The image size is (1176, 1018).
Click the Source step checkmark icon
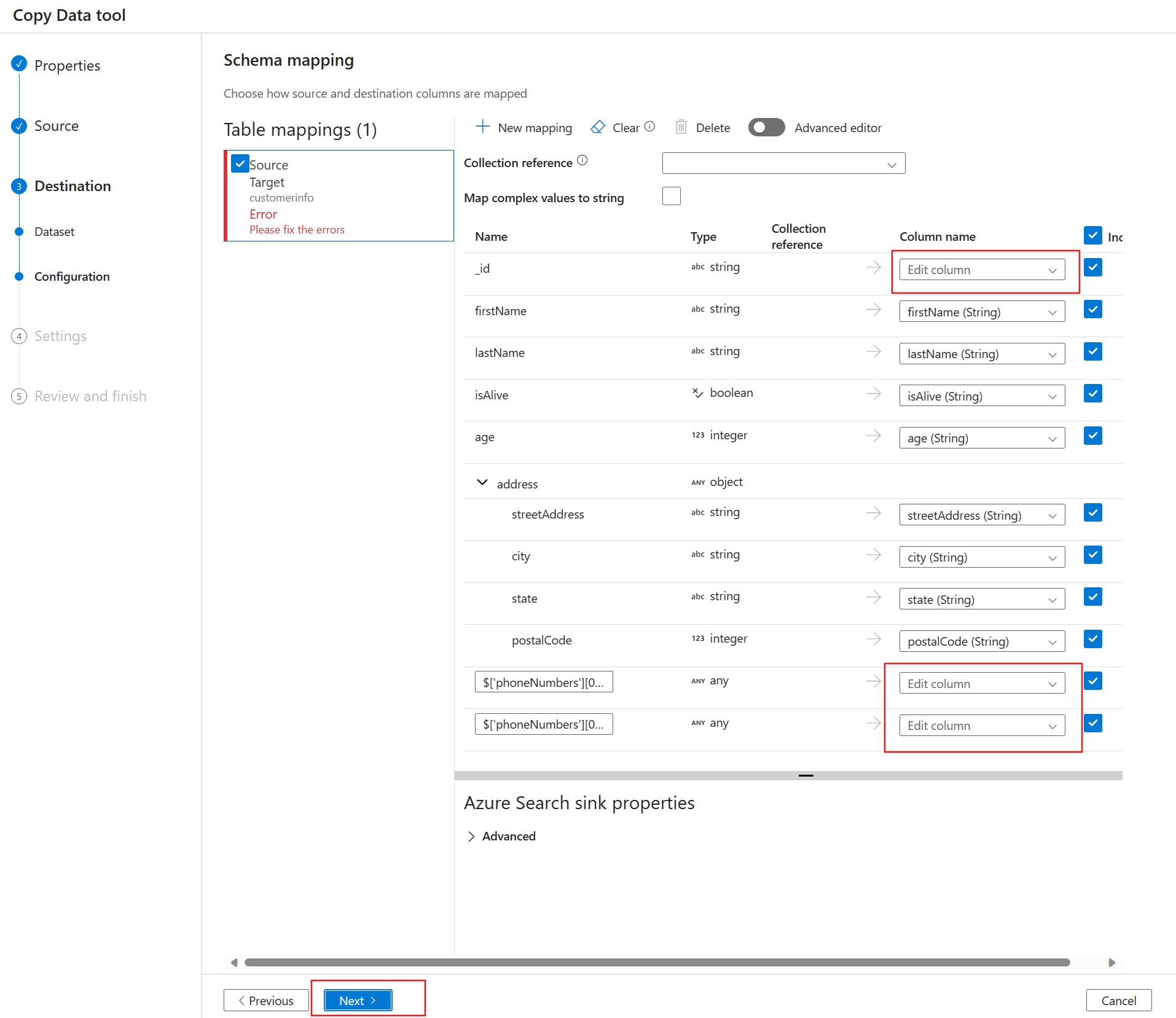19,126
